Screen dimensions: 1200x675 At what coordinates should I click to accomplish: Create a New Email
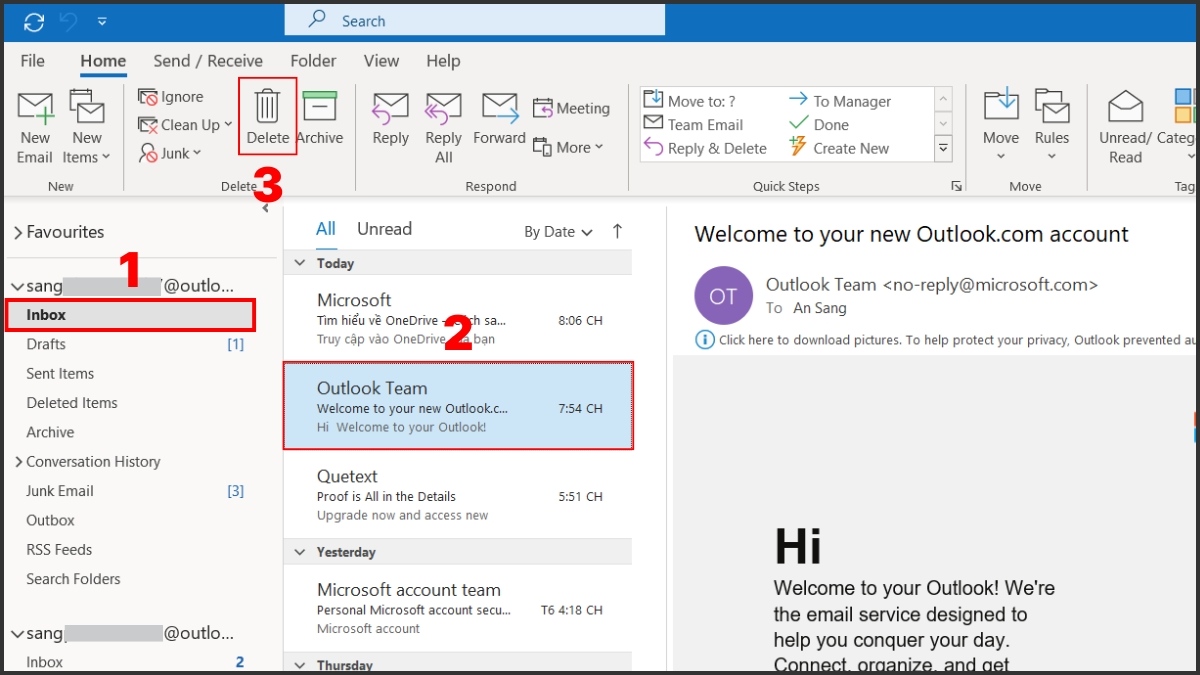[35, 127]
